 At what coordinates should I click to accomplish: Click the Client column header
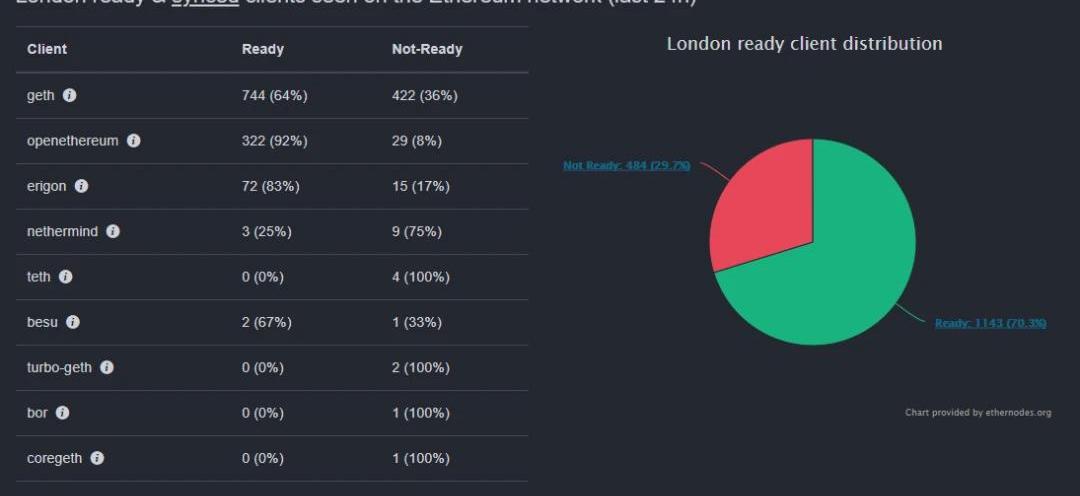point(47,50)
